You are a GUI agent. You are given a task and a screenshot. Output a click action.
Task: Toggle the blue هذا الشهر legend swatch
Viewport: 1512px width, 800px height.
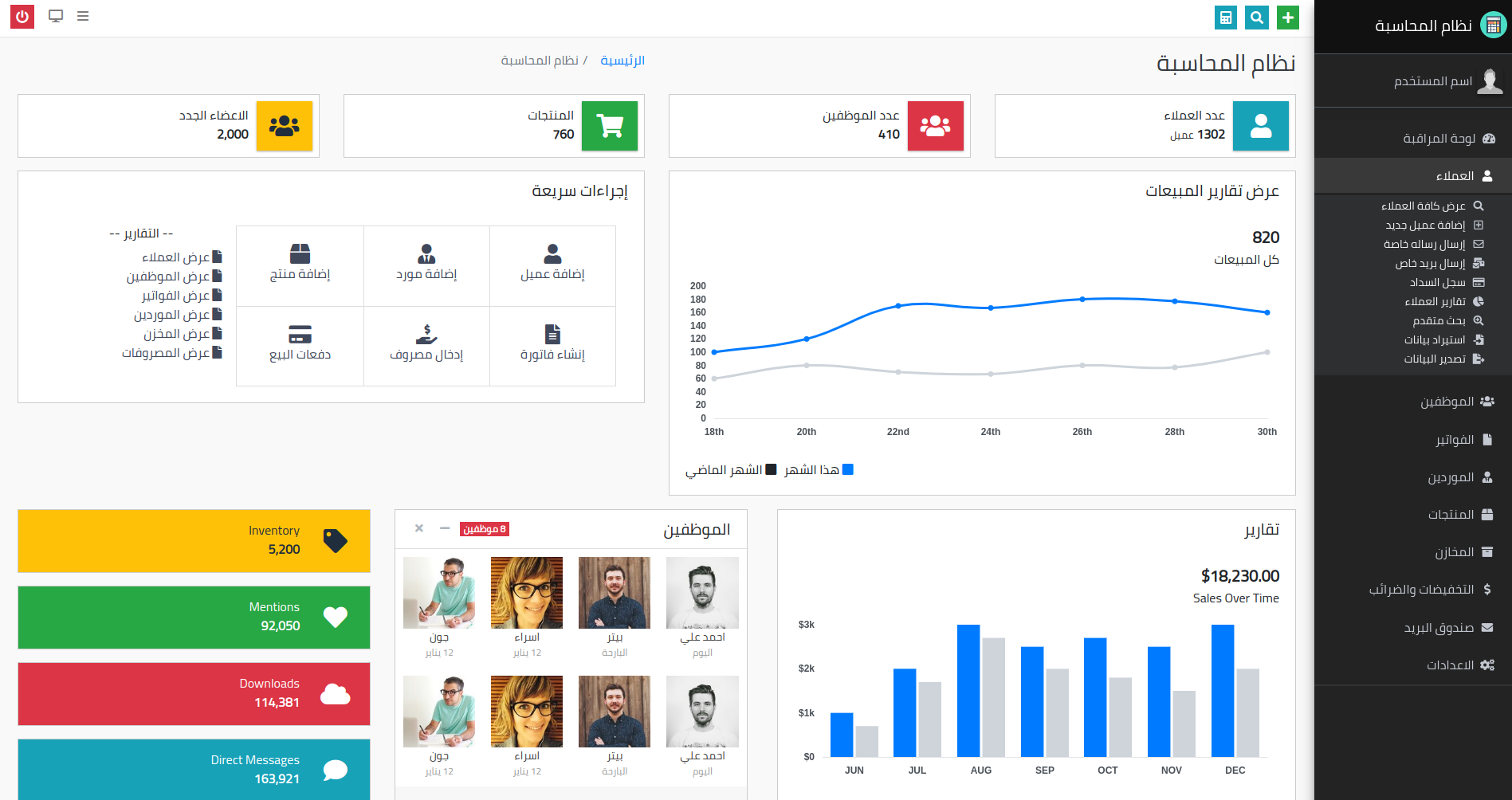tap(848, 469)
